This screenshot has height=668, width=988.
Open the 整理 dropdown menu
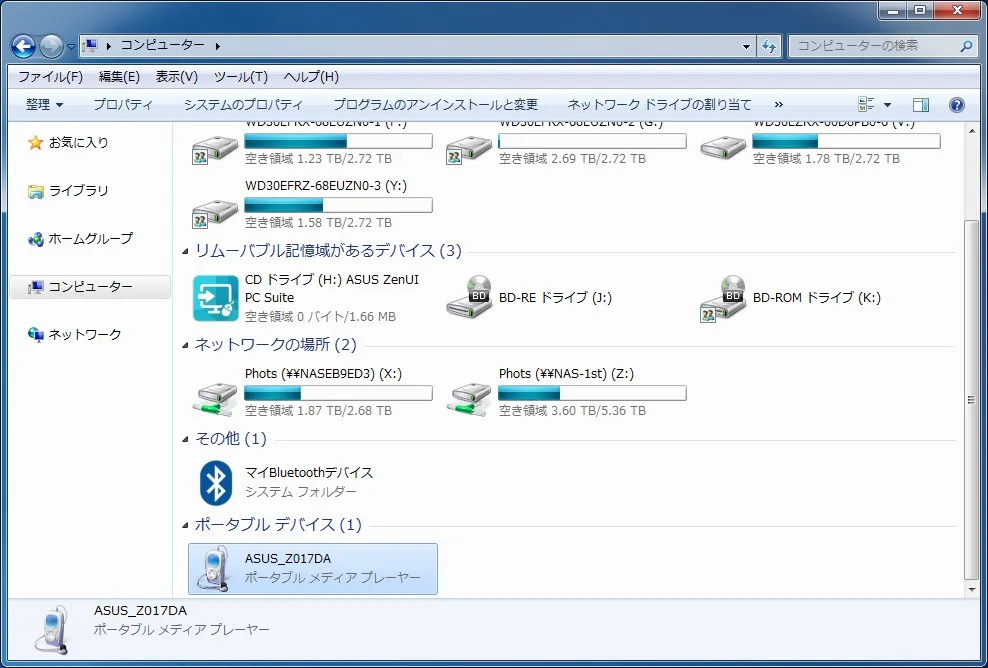44,105
